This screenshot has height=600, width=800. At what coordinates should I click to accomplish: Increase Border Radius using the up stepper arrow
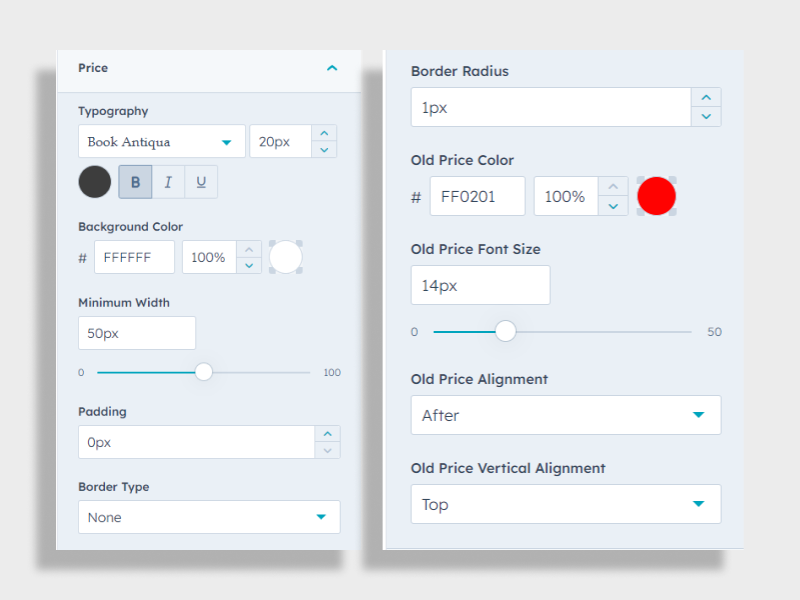pos(706,96)
